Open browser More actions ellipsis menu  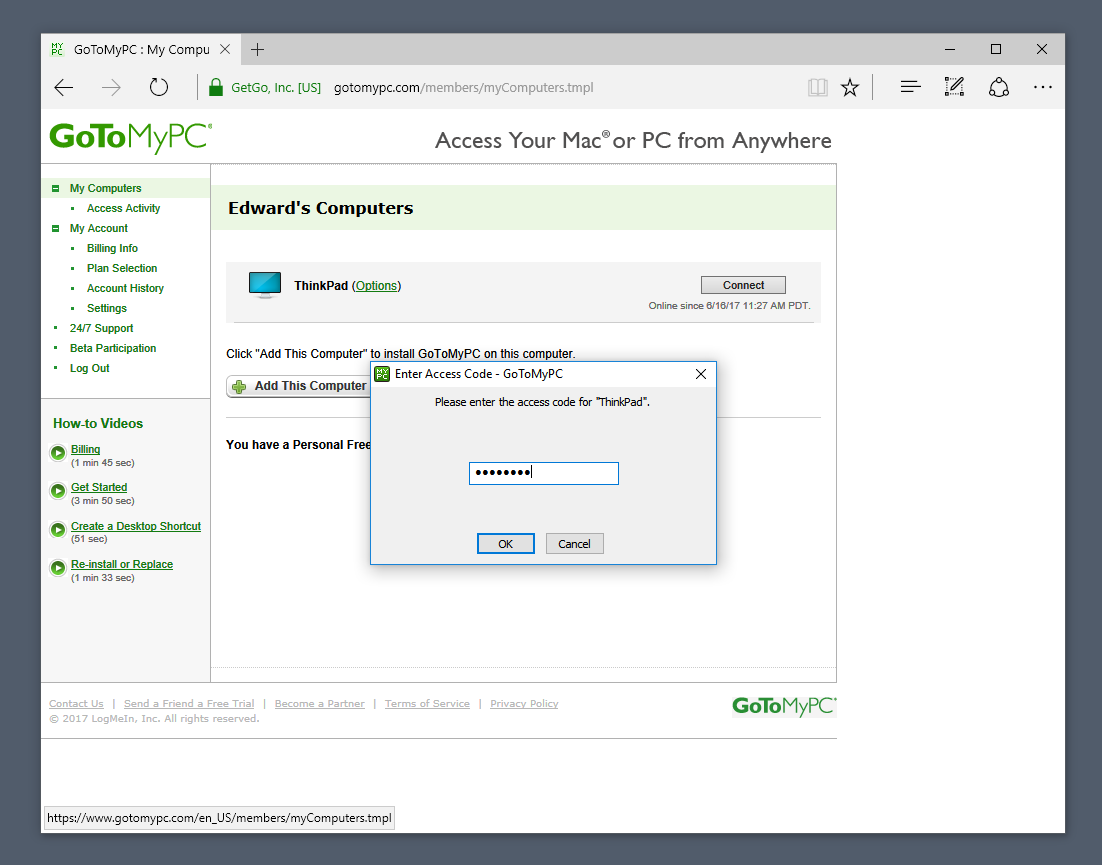[x=1042, y=87]
